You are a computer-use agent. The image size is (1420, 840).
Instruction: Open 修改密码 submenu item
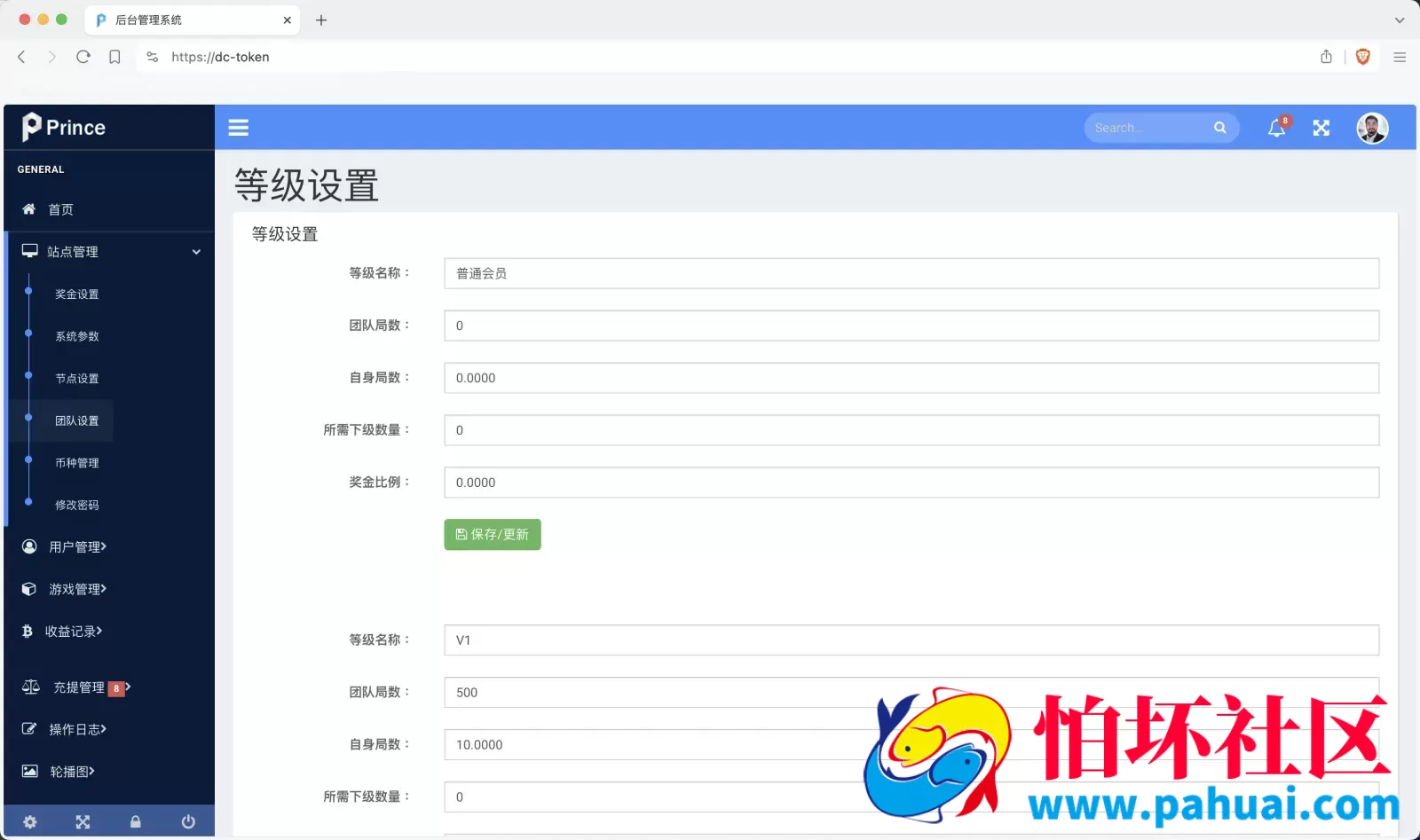tap(77, 505)
